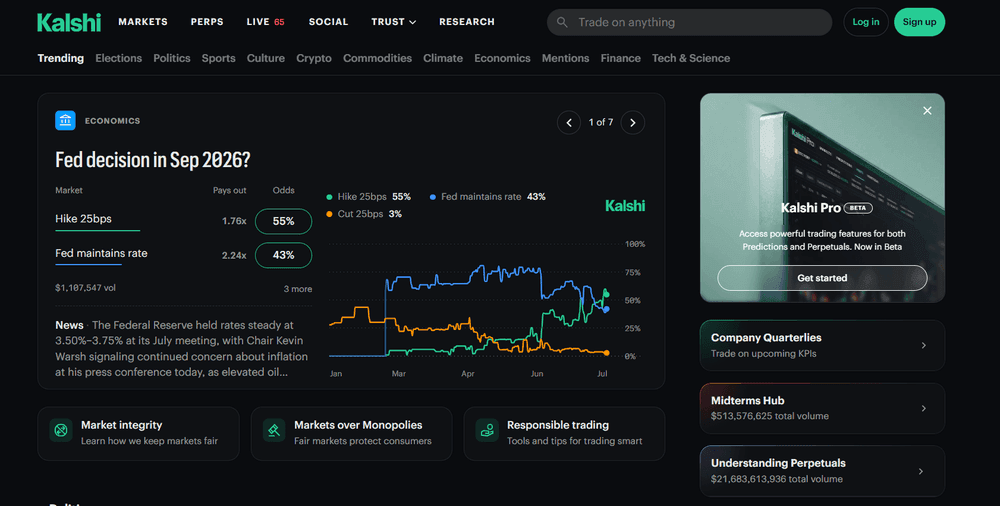Click the Sign up button
This screenshot has width=1000, height=506.
point(920,22)
